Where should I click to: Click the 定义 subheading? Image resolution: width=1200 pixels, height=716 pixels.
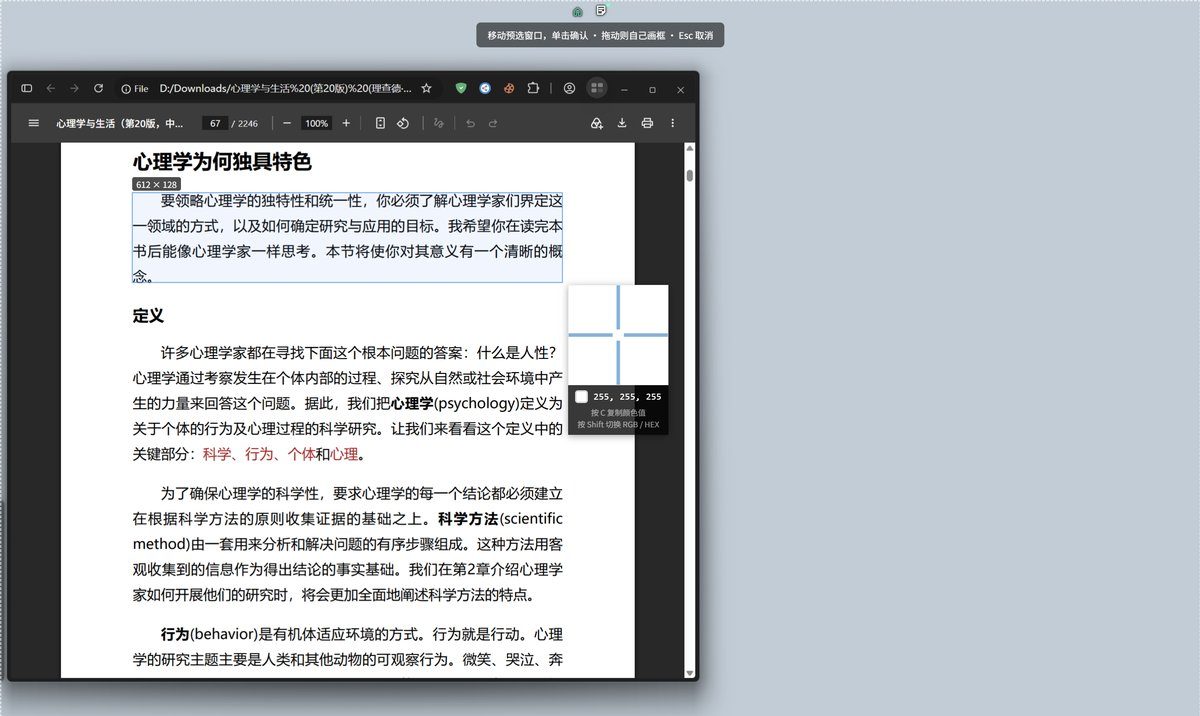(148, 316)
